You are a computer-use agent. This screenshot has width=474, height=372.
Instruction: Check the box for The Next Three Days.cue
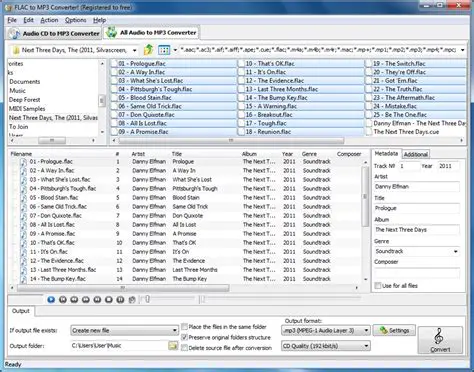369,132
